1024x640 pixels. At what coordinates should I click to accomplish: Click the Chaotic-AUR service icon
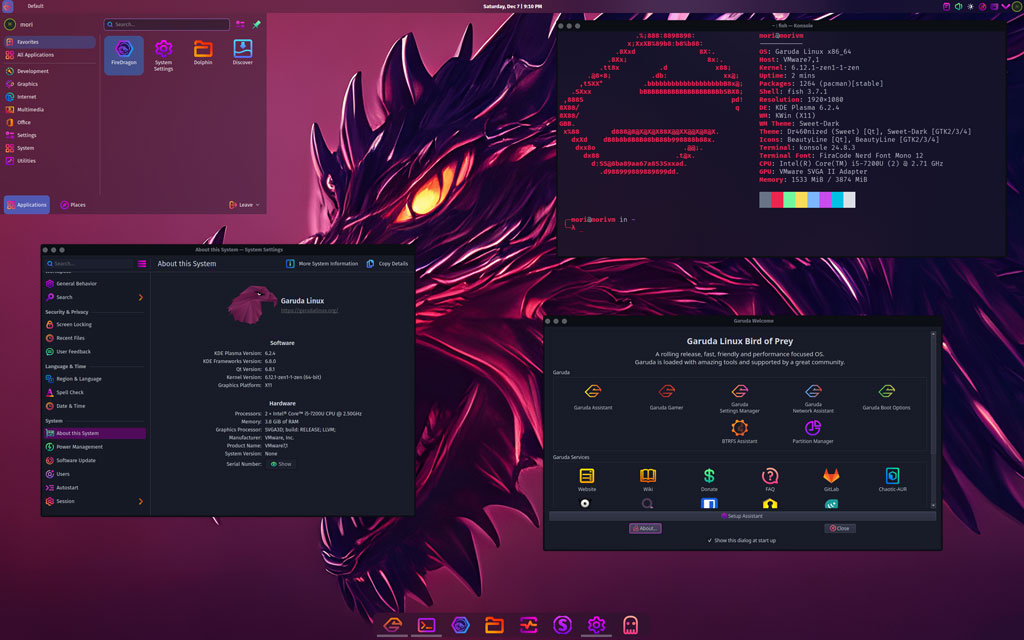pos(892,477)
